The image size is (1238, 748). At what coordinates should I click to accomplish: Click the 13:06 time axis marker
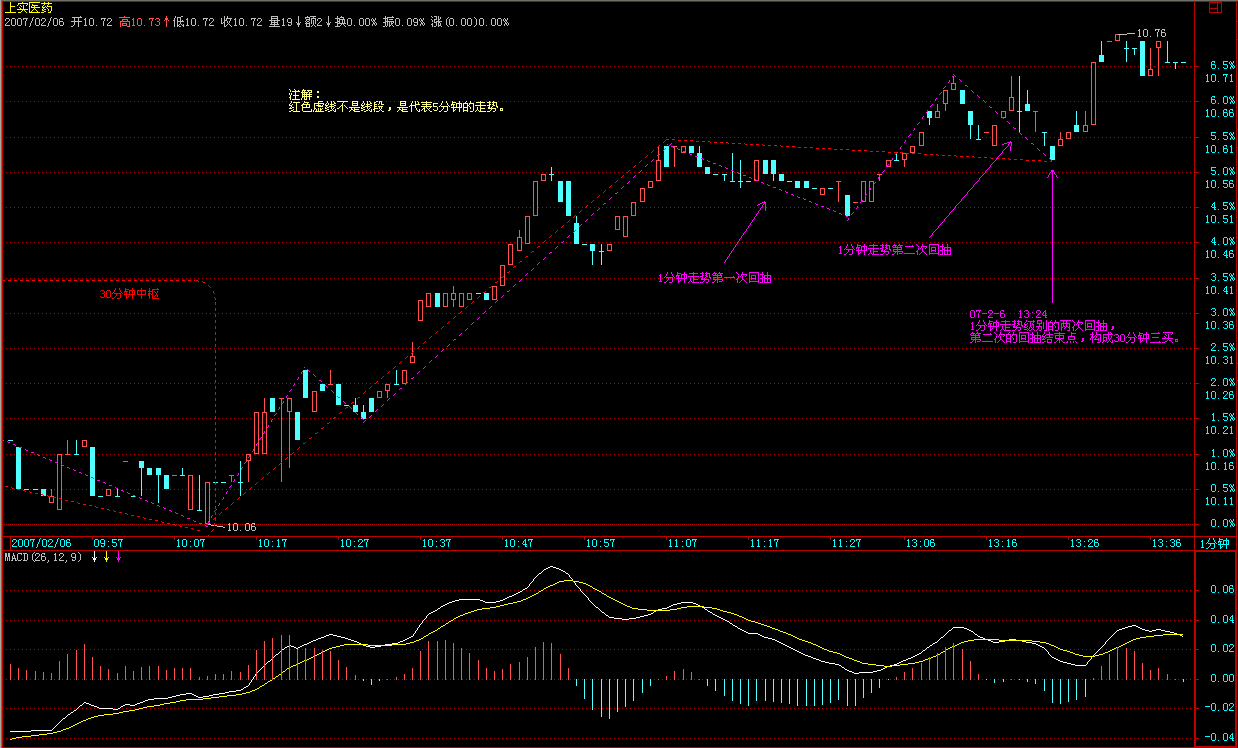pyautogui.click(x=920, y=543)
